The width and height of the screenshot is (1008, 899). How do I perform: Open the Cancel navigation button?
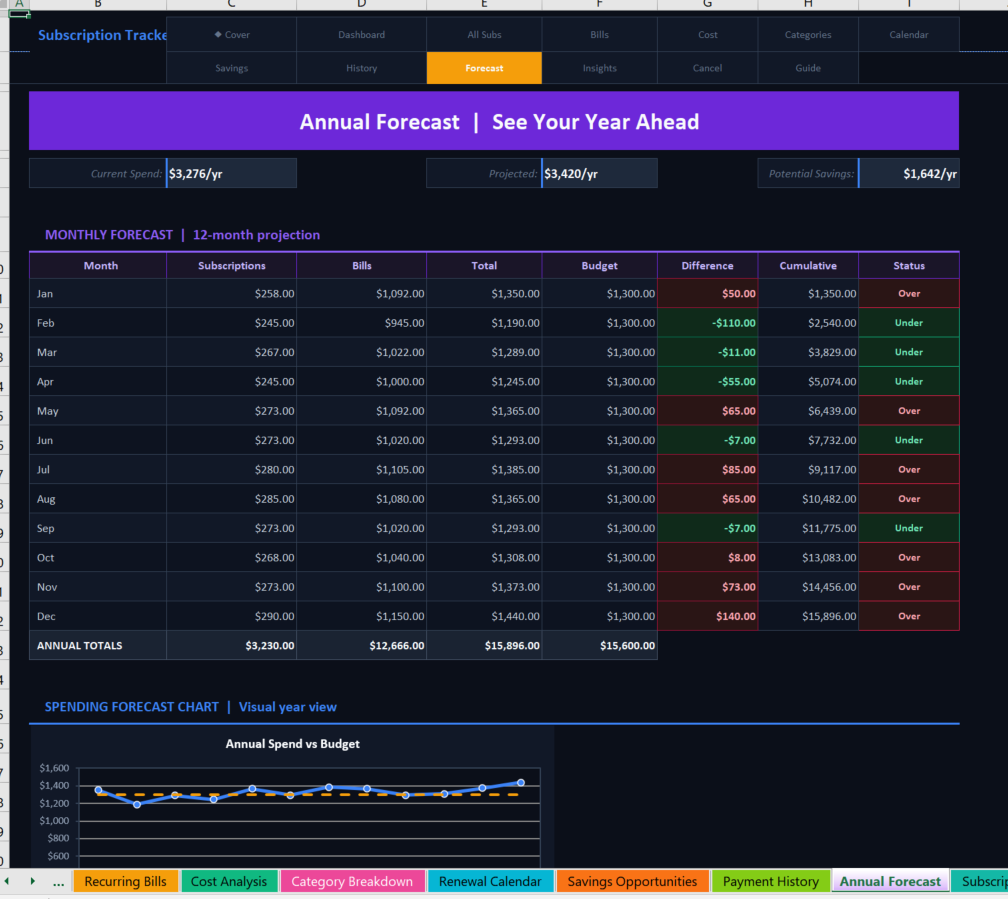coord(707,68)
